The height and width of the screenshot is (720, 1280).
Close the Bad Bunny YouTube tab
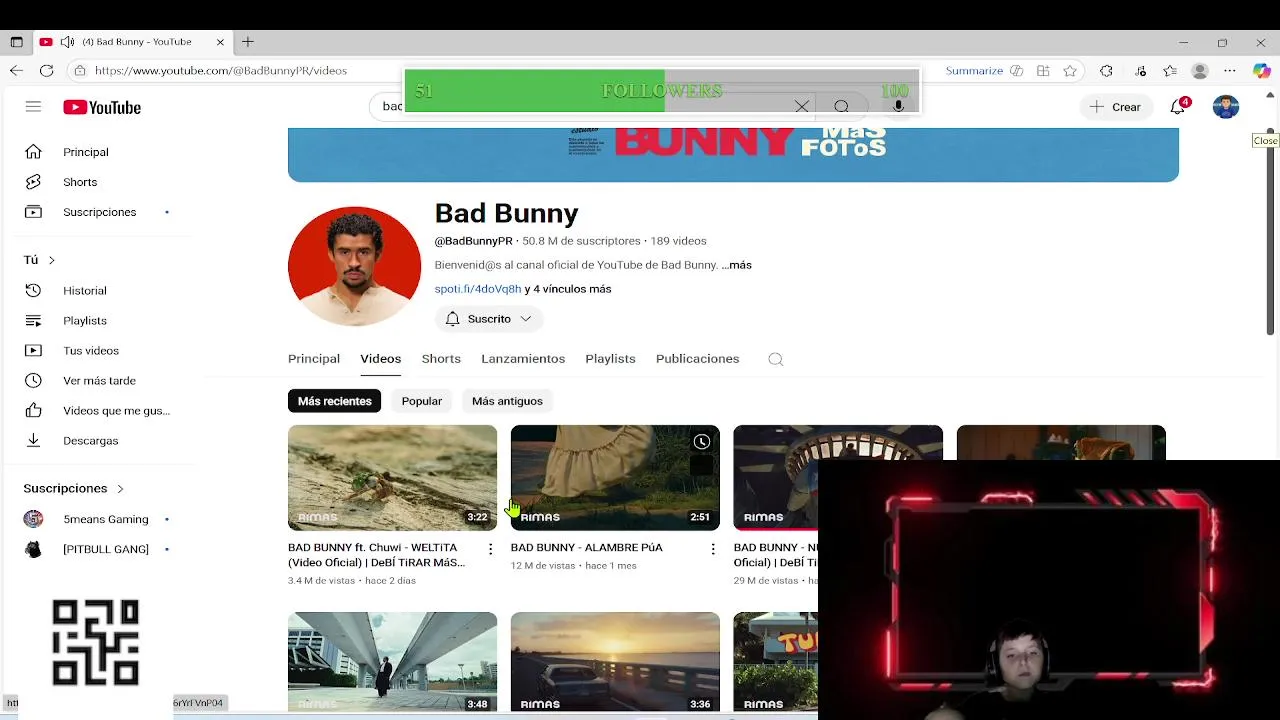pyautogui.click(x=220, y=42)
